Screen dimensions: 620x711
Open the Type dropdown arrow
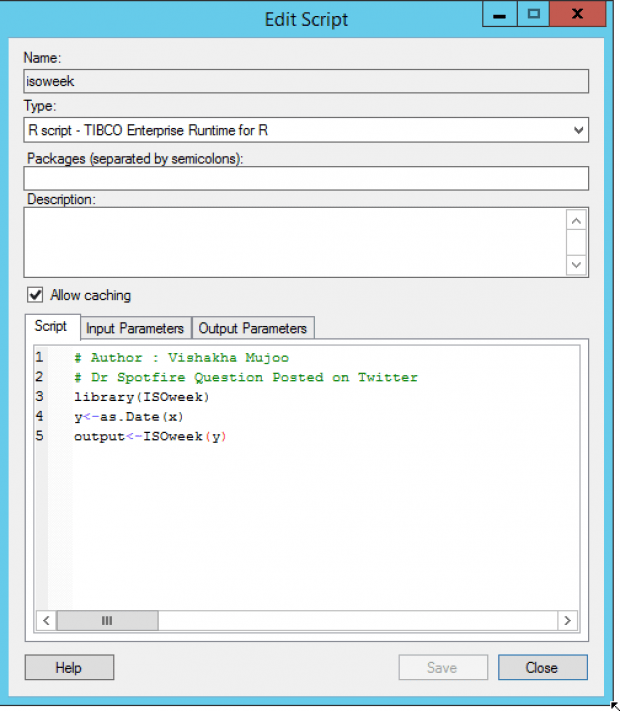pyautogui.click(x=578, y=131)
